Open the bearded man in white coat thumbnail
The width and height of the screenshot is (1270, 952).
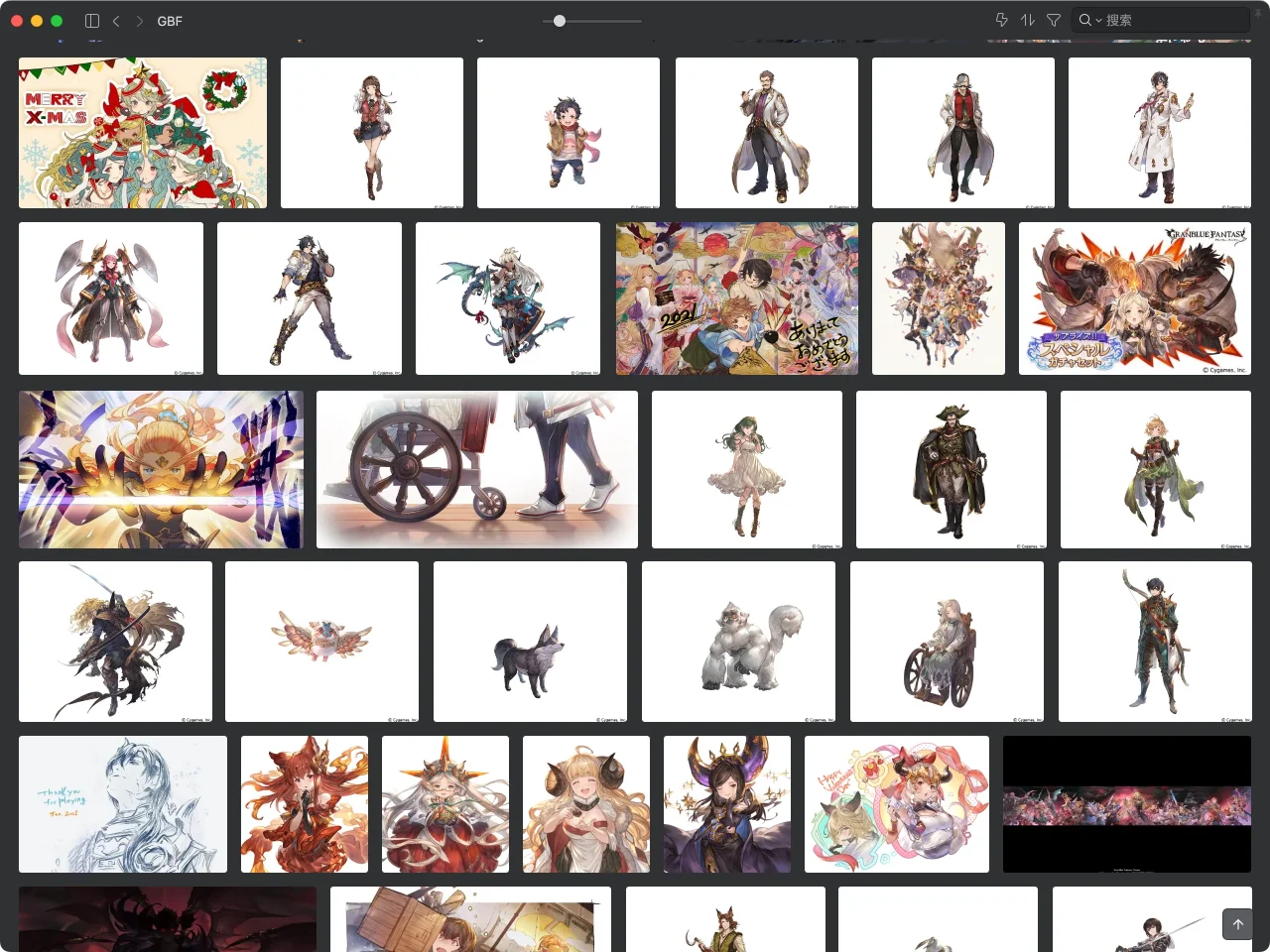coord(767,133)
